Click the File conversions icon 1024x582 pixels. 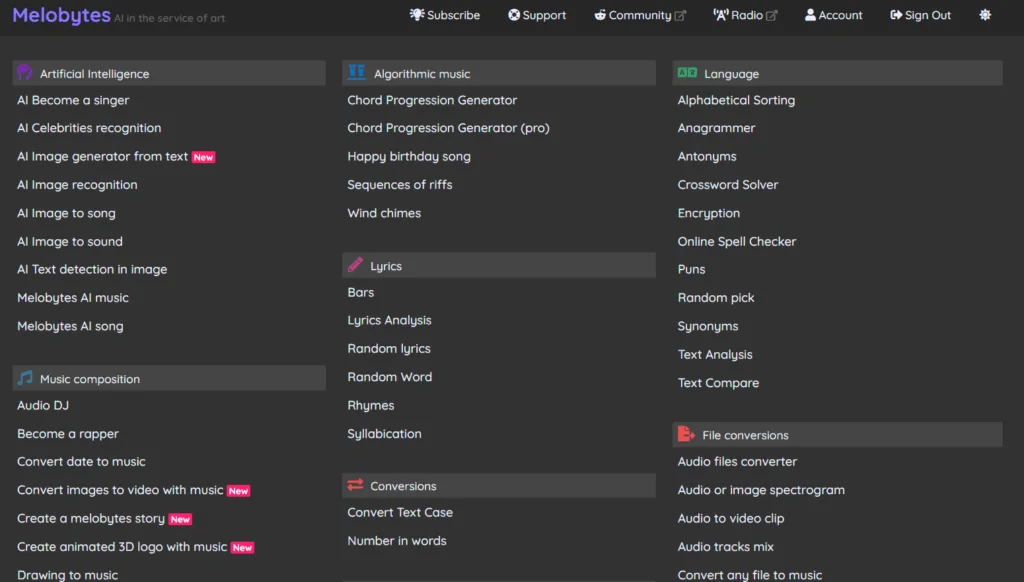click(686, 434)
